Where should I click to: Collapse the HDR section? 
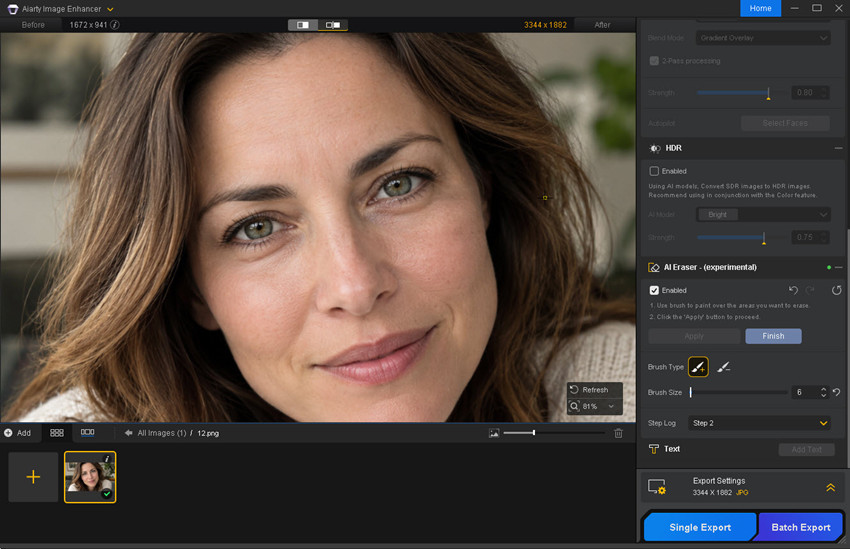pyautogui.click(x=838, y=148)
